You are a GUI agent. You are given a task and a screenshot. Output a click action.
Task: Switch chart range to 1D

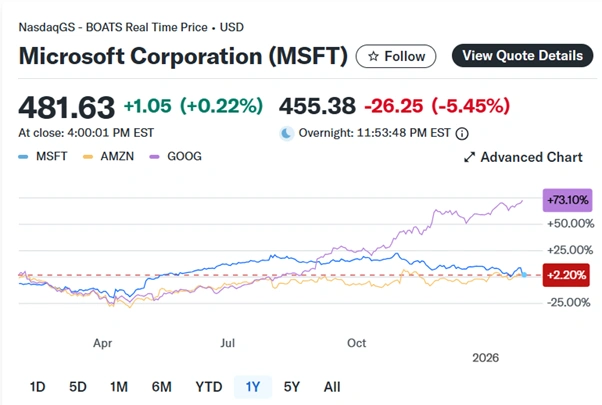click(37, 386)
